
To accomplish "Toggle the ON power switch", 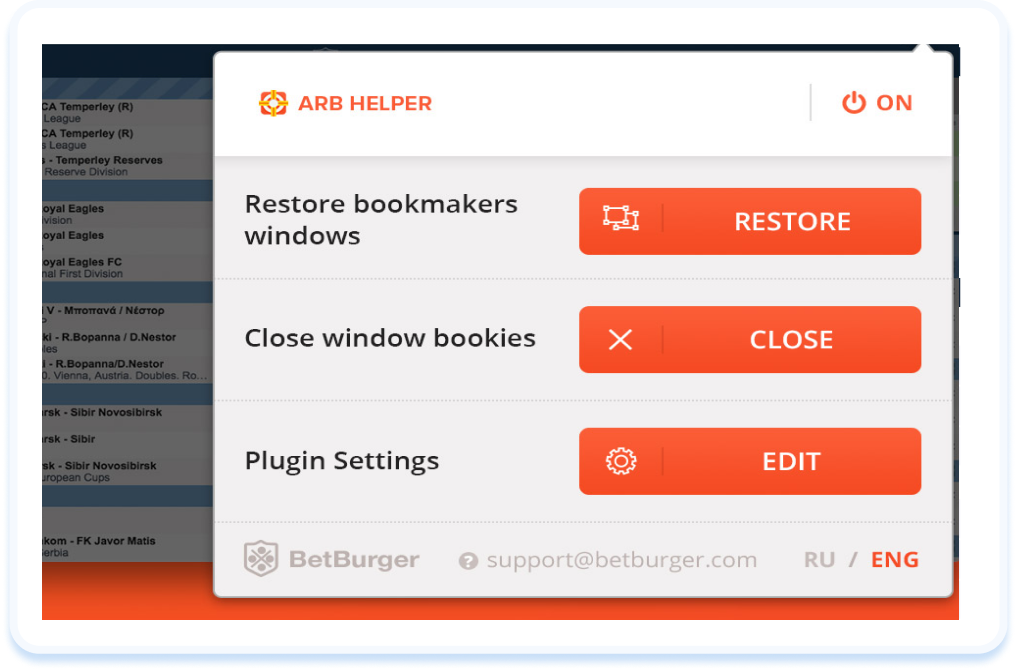I will [877, 103].
